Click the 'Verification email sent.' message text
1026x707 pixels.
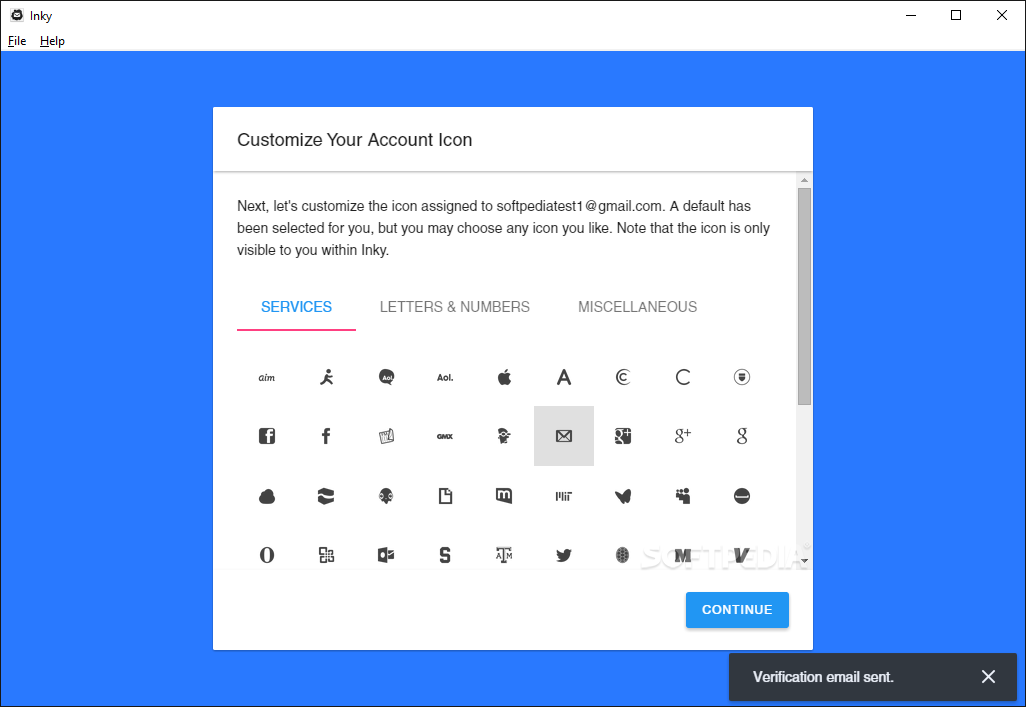coord(823,677)
